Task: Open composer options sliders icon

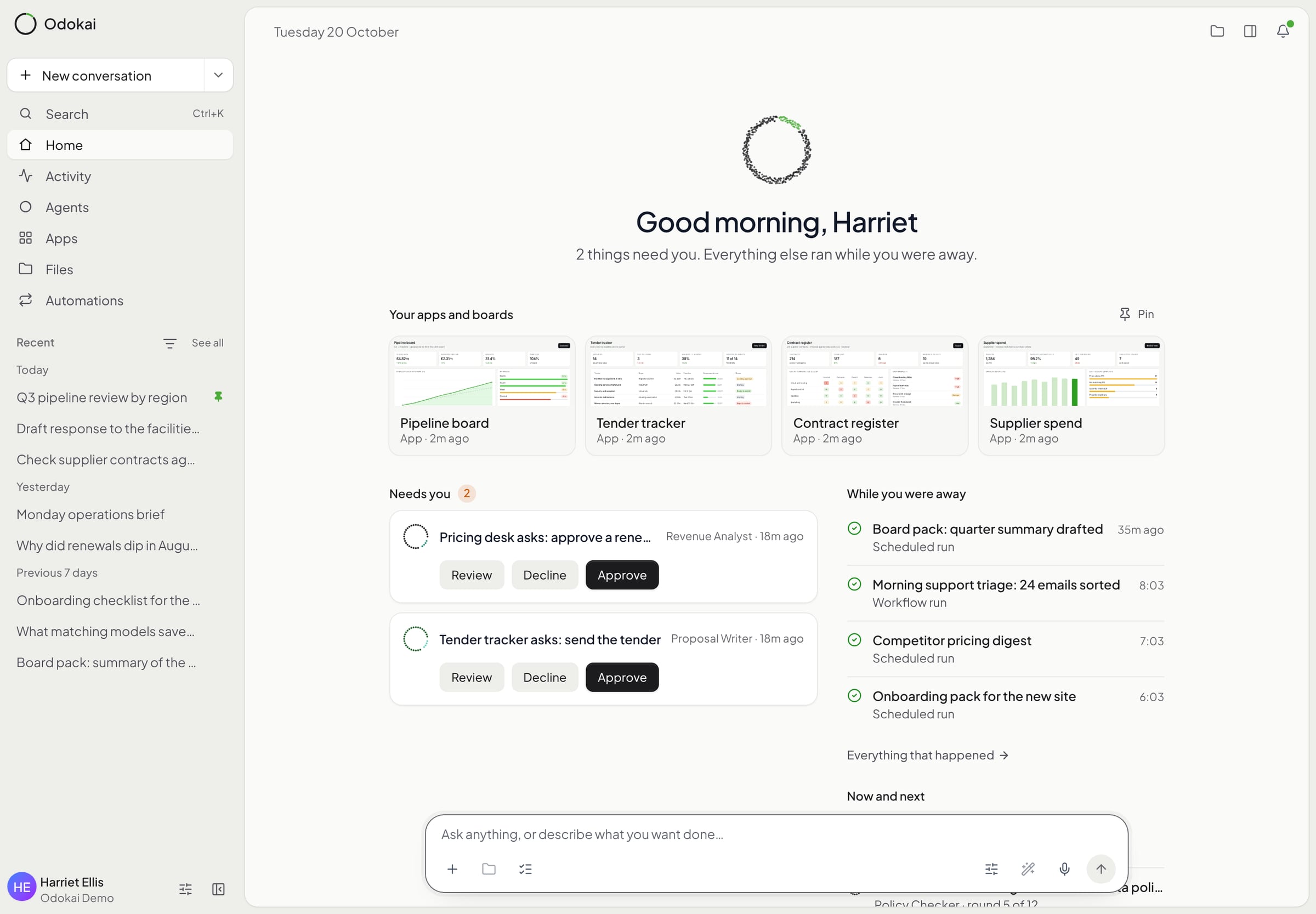Action: tap(991, 868)
